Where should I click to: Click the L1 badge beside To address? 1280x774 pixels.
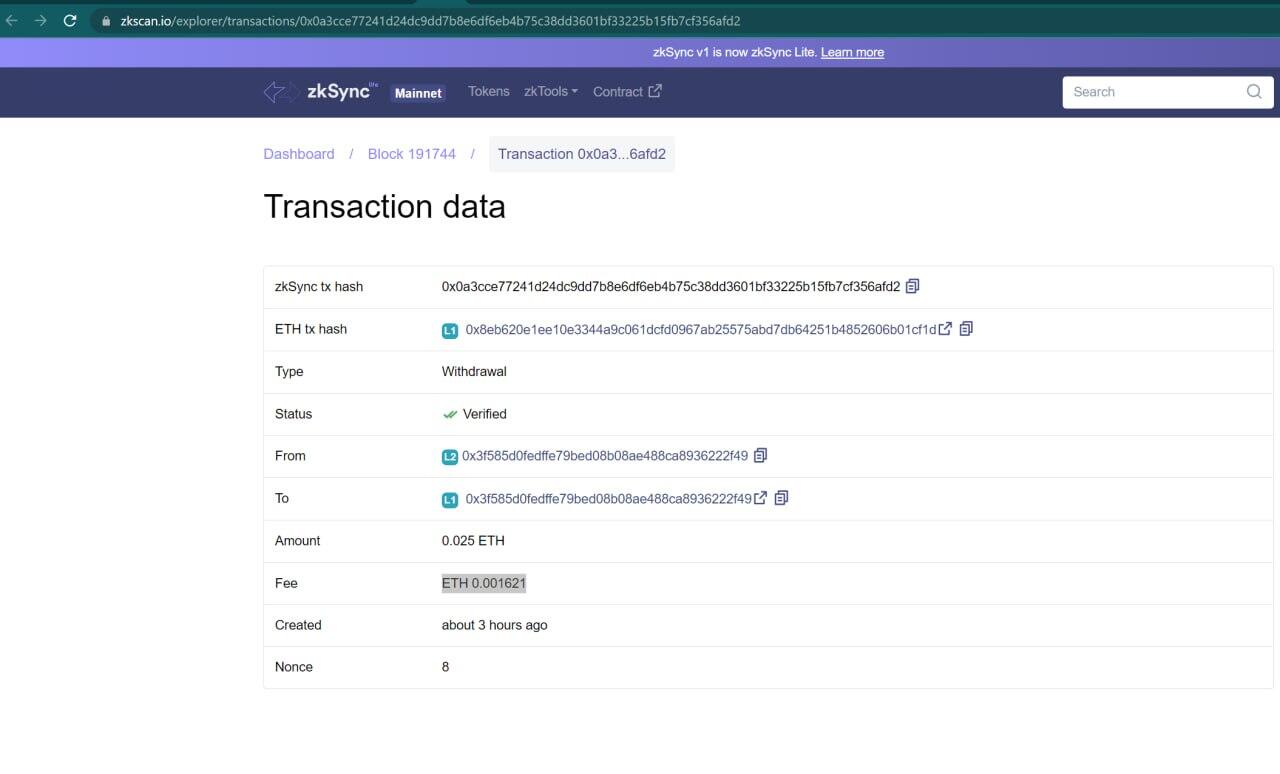pos(450,499)
